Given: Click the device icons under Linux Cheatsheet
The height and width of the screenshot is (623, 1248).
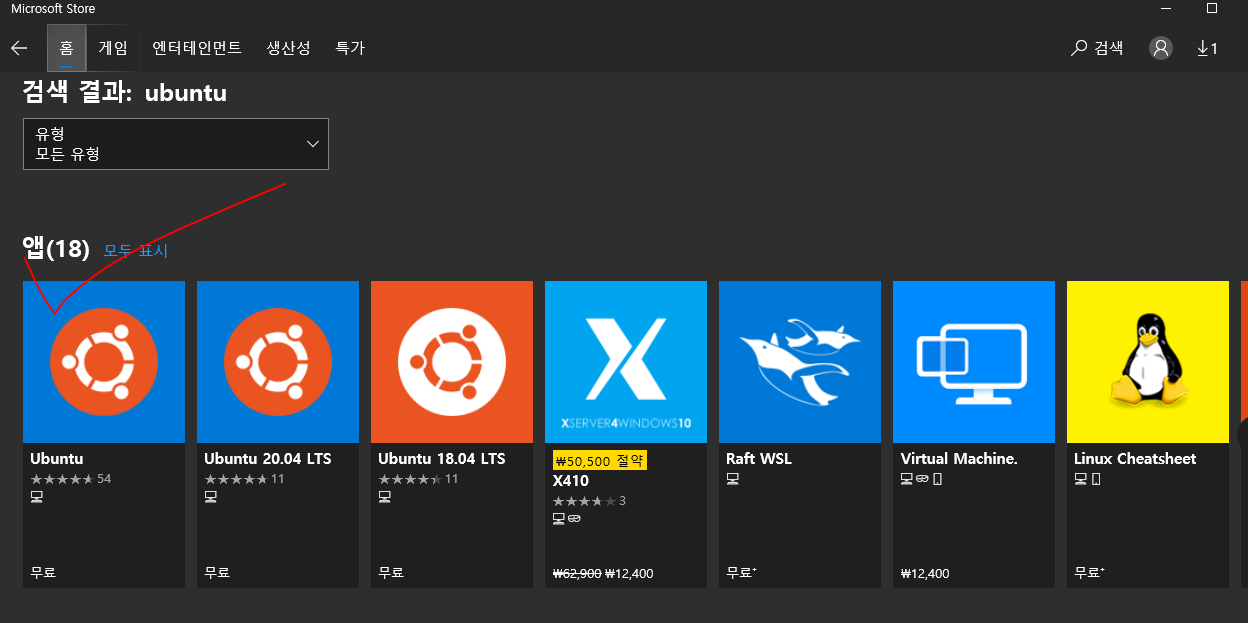Looking at the screenshot, I should 1087,479.
